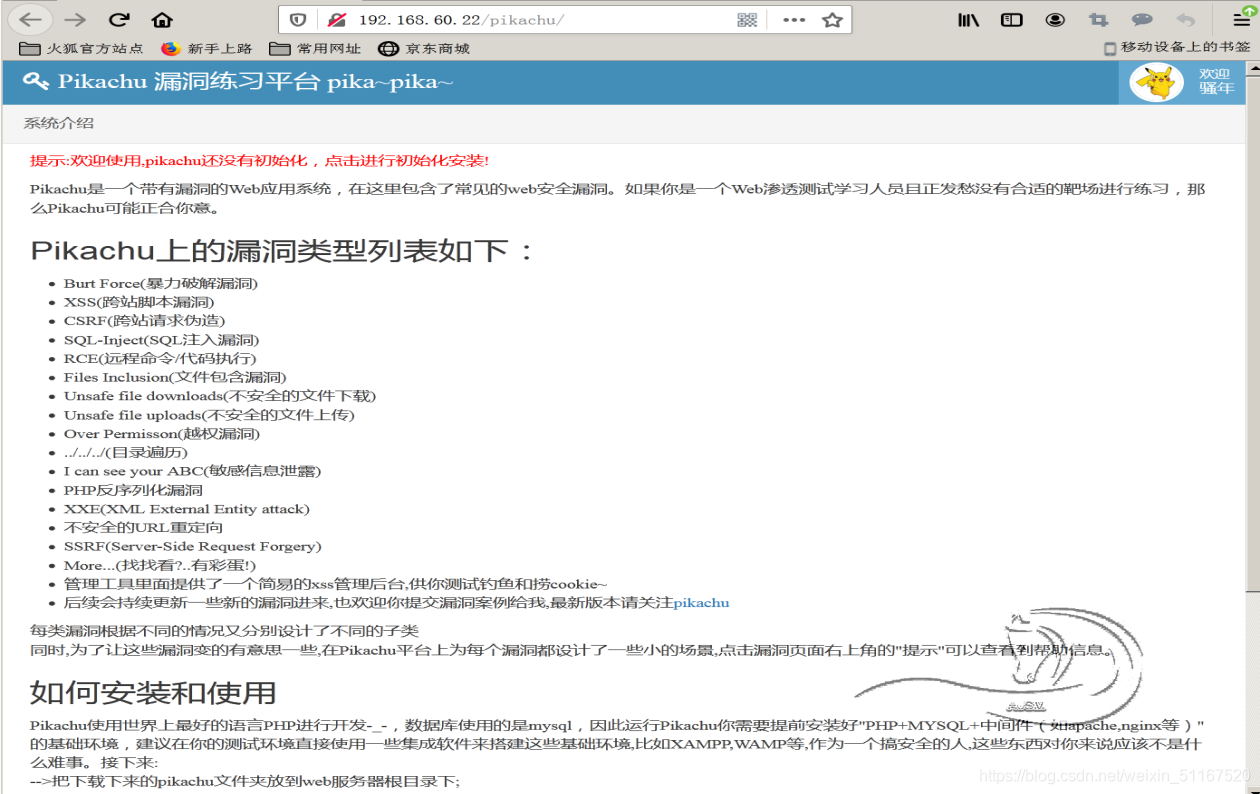Image resolution: width=1260 pixels, height=794 pixels.
Task: Click the QR code icon in address bar
Action: tap(747, 20)
